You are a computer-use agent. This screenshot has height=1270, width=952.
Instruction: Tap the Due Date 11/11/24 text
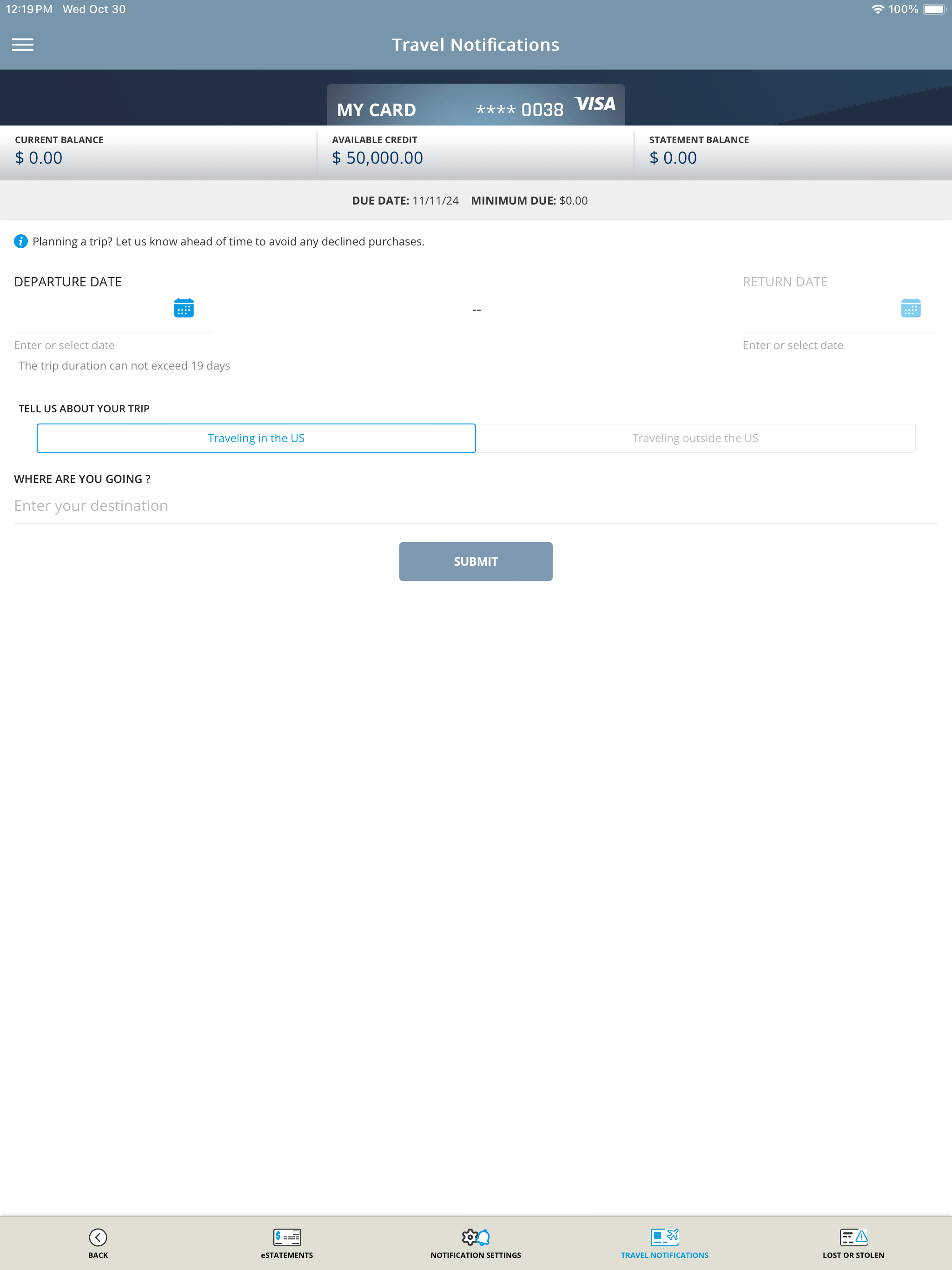[405, 200]
